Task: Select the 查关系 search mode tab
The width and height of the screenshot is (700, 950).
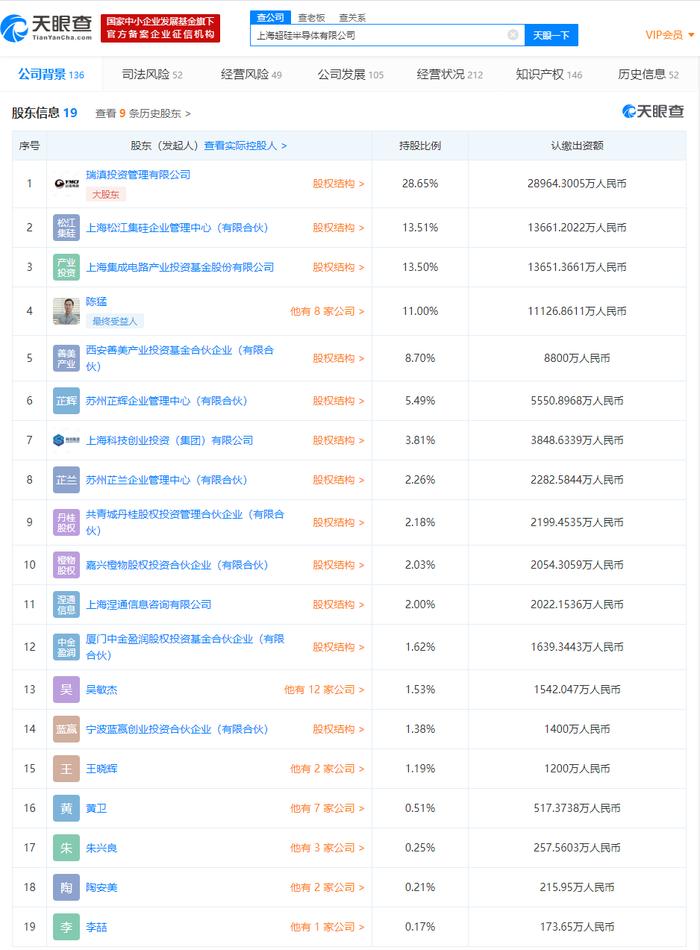Action: click(x=352, y=18)
